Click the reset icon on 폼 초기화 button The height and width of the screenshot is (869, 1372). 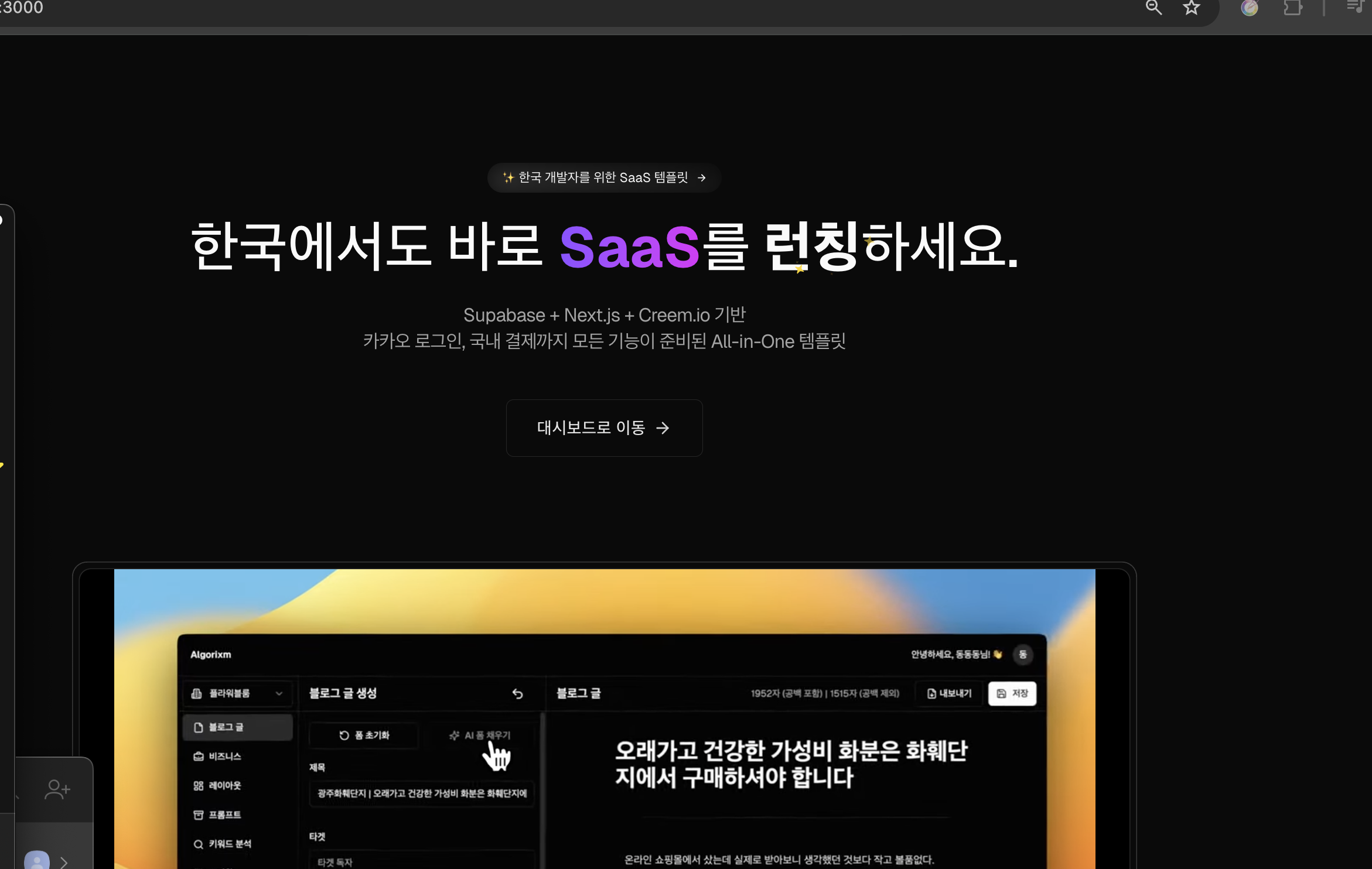pyautogui.click(x=343, y=735)
